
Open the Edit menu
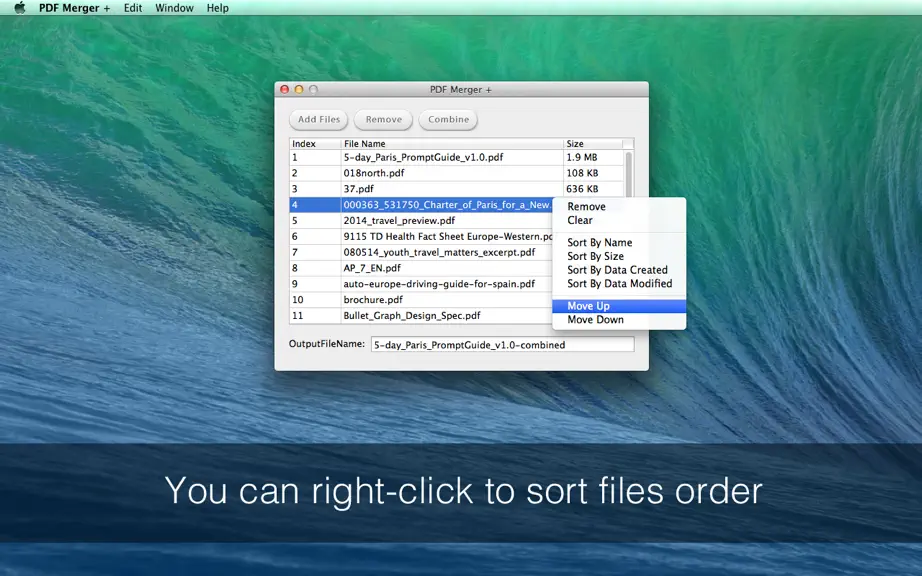[133, 8]
